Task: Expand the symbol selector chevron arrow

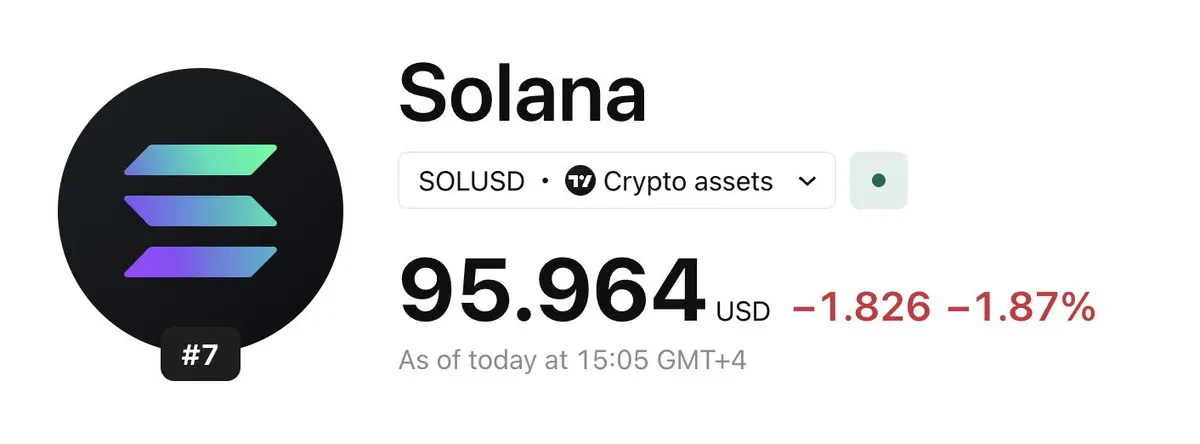Action: [x=807, y=182]
